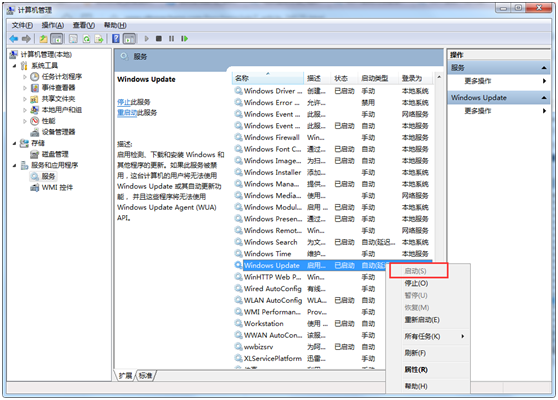
Task: Select WMI 控件 in the tree
Action: coord(57,187)
